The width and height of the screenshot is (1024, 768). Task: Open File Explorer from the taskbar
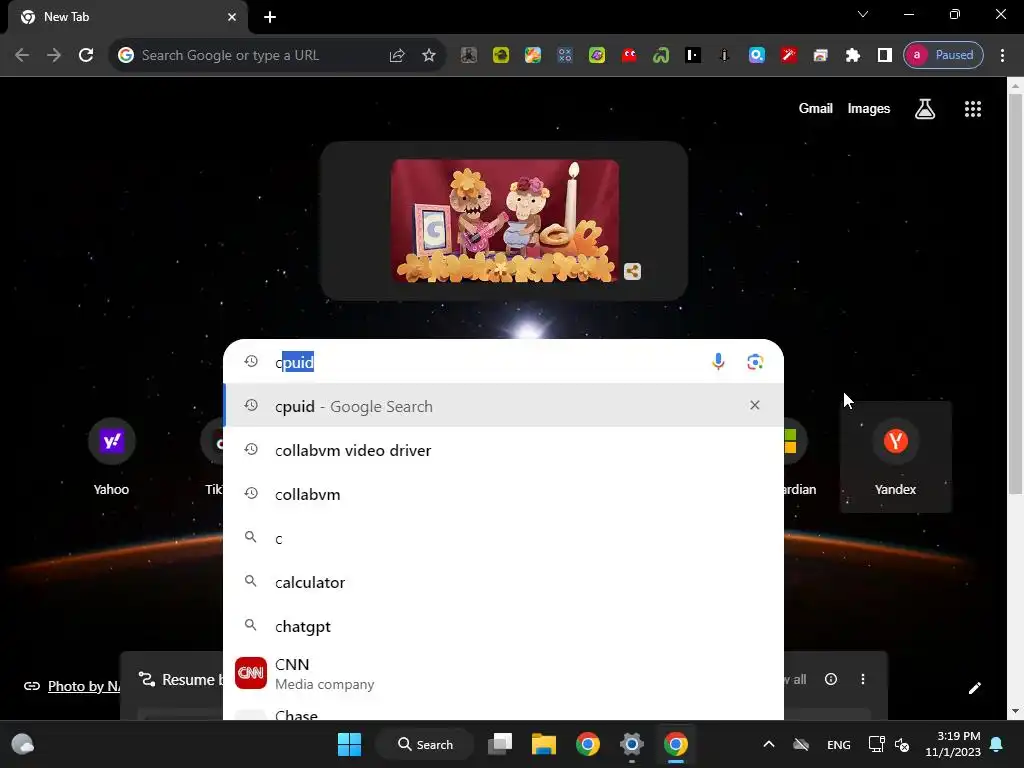(543, 744)
